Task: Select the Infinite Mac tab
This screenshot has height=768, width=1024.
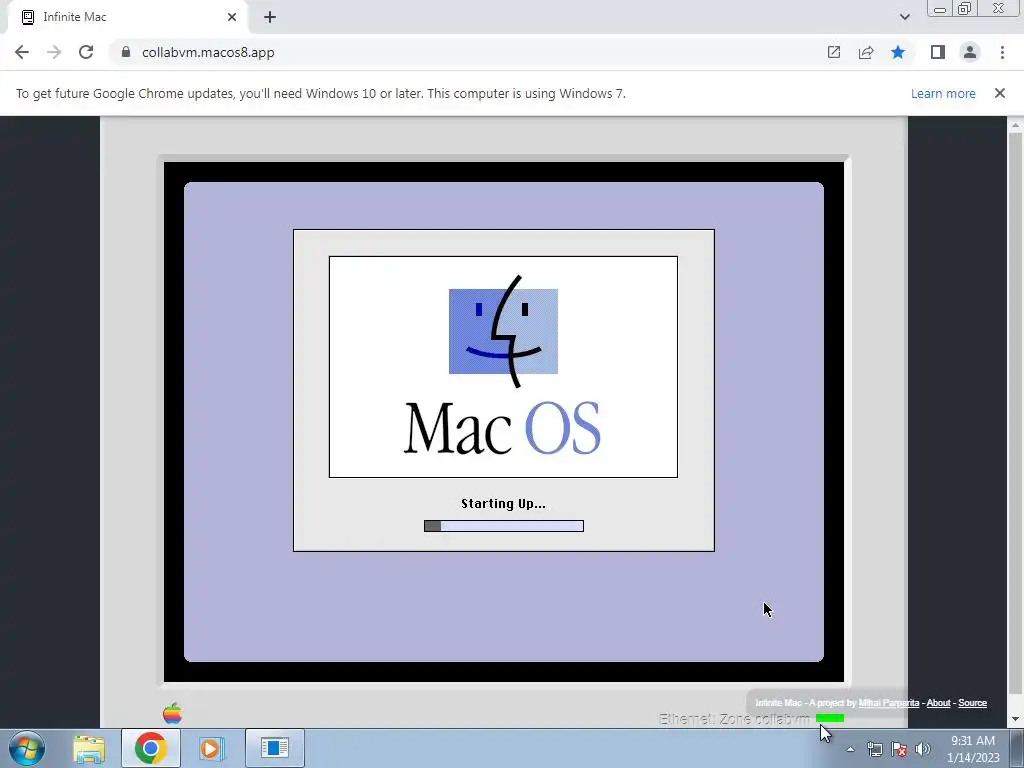Action: 127,17
